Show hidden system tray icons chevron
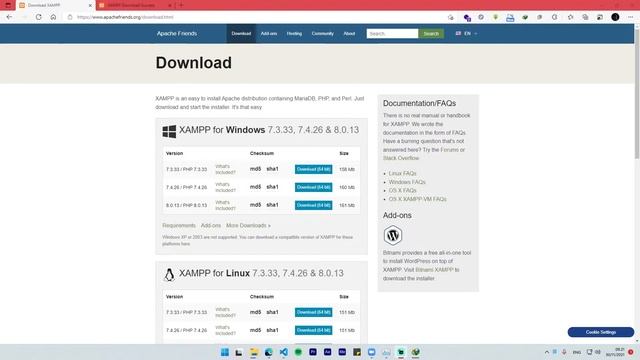 (x=547, y=352)
